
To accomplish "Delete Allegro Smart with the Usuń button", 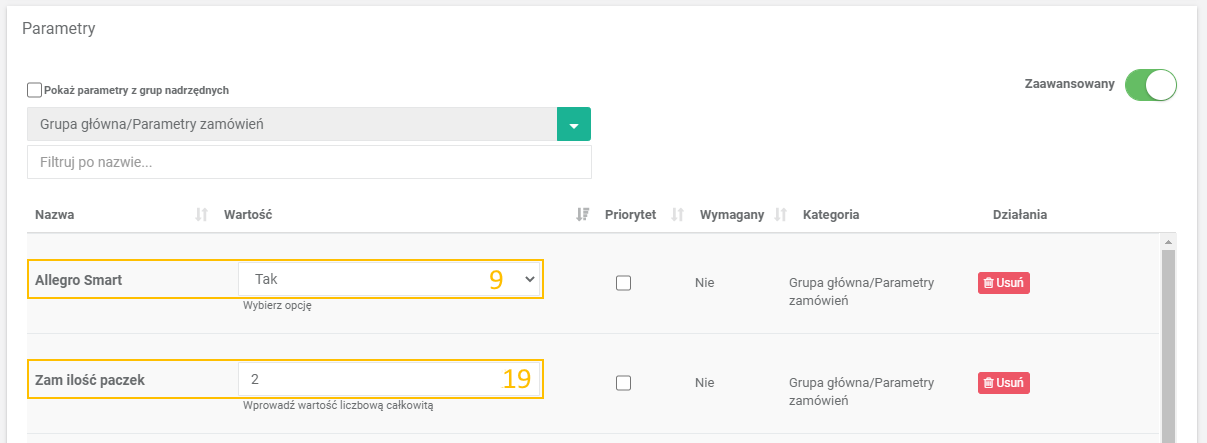I will pos(1003,283).
